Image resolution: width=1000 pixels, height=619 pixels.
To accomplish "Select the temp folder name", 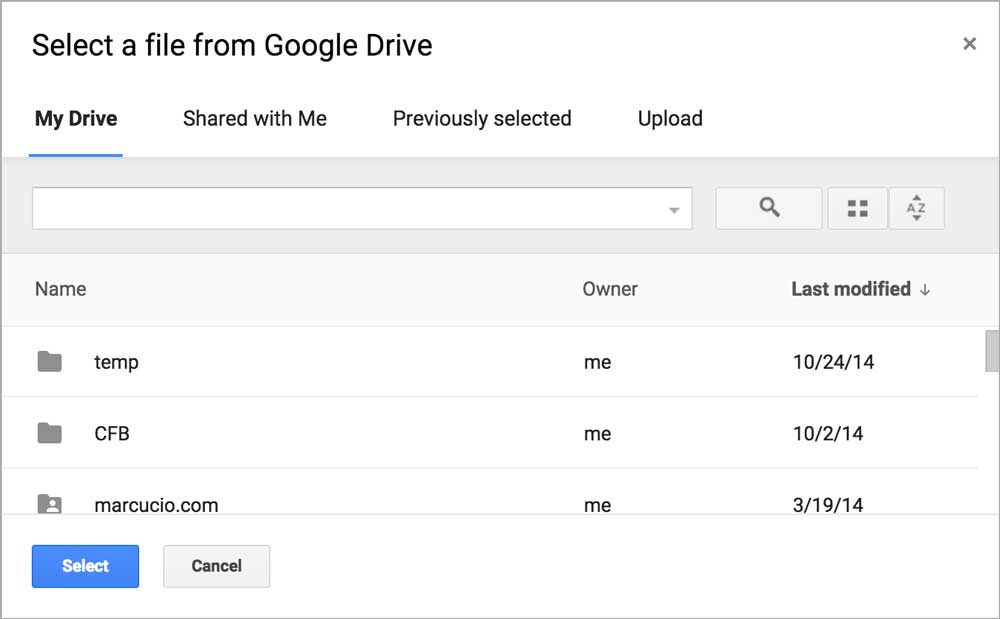I will [x=116, y=362].
